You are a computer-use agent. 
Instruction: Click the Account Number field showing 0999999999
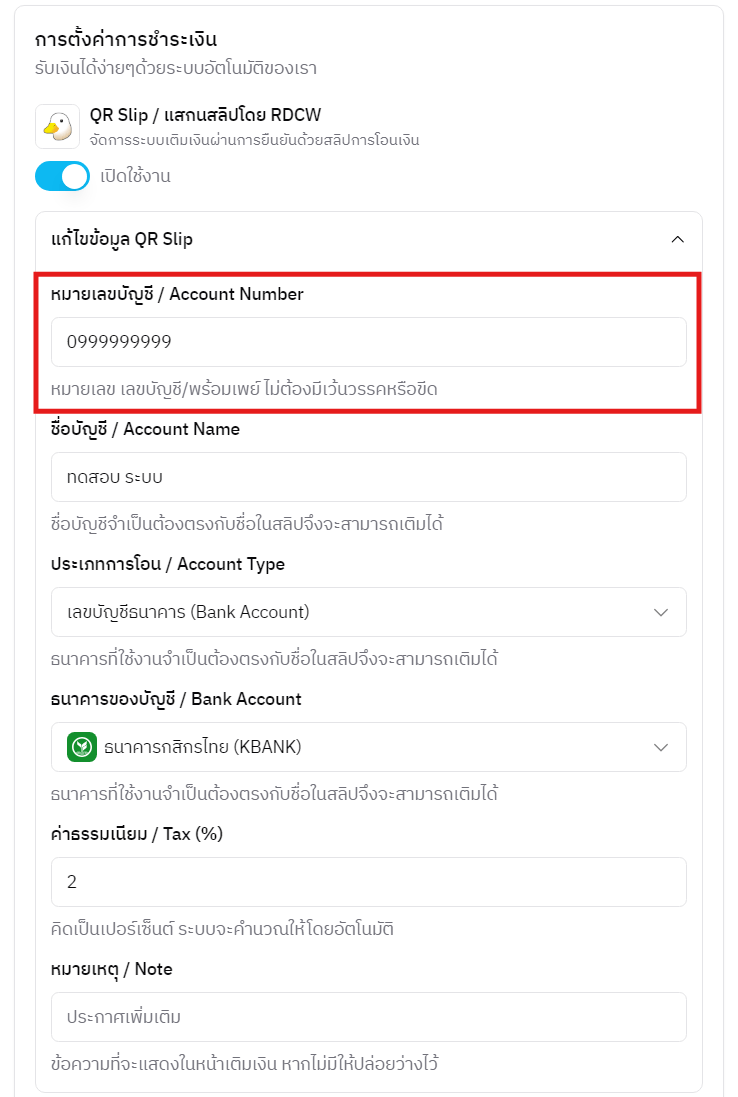(x=368, y=340)
